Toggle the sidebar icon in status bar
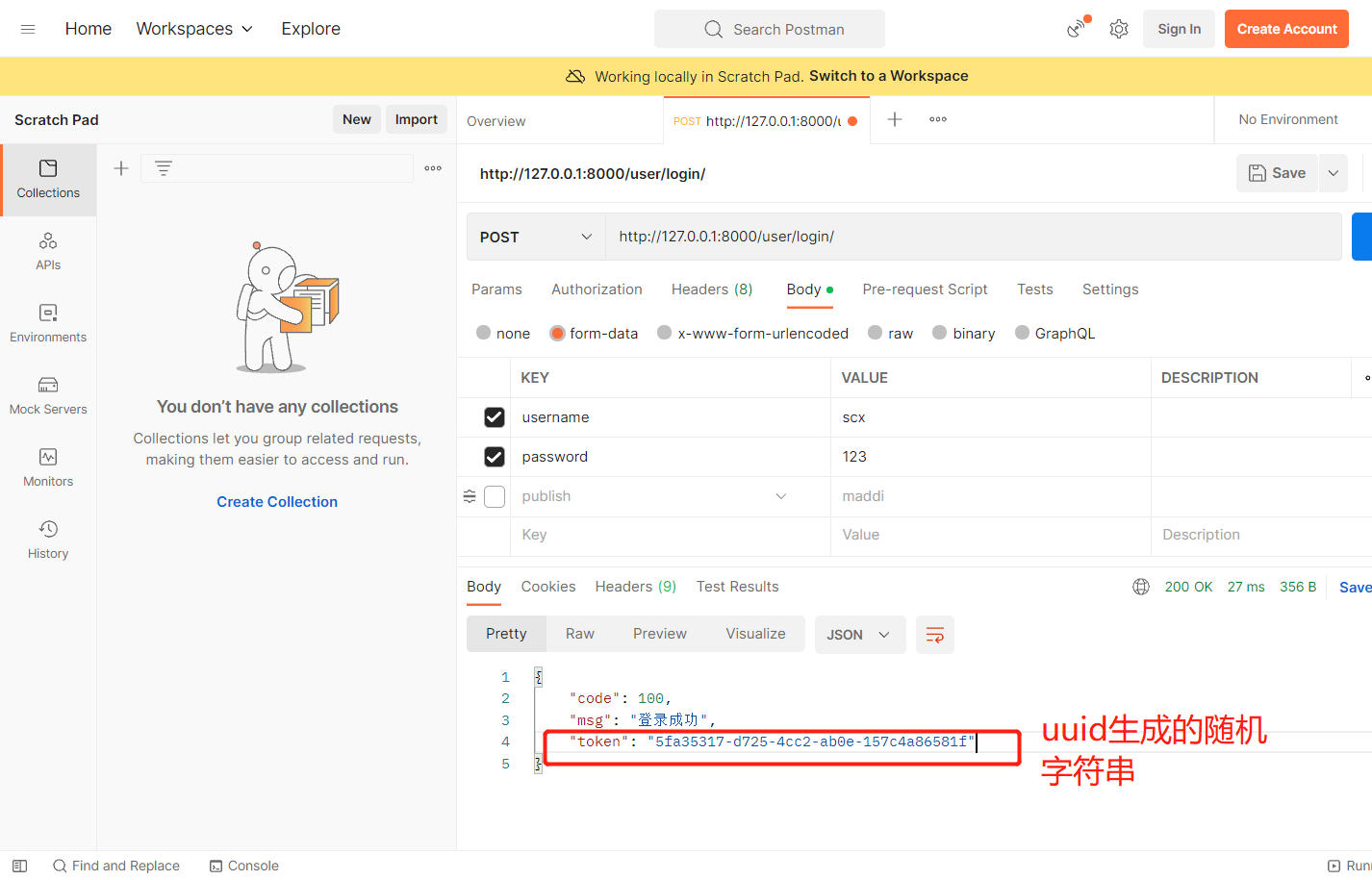The height and width of the screenshot is (880, 1372). [x=20, y=866]
